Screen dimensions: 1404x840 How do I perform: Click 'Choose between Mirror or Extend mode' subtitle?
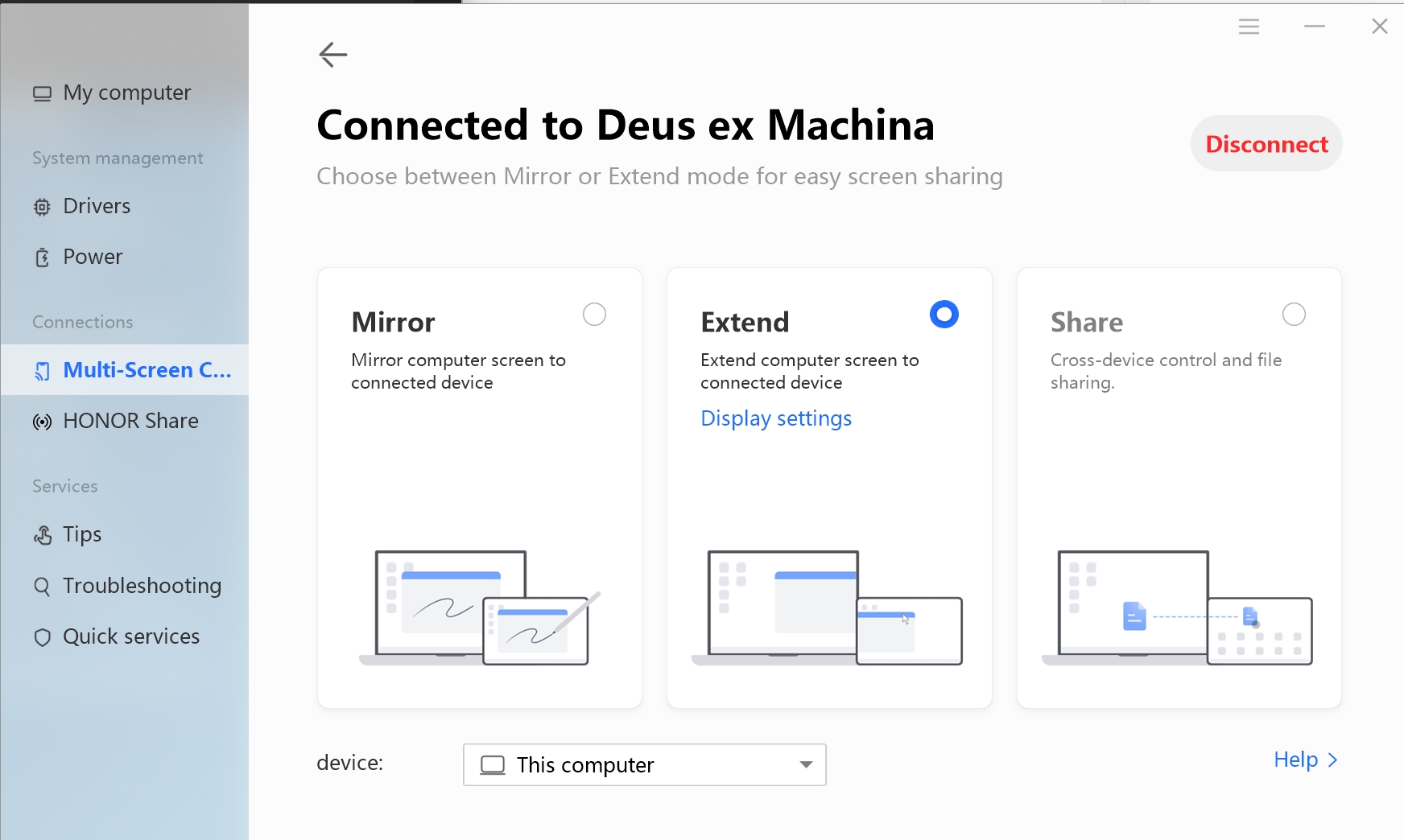pos(659,177)
